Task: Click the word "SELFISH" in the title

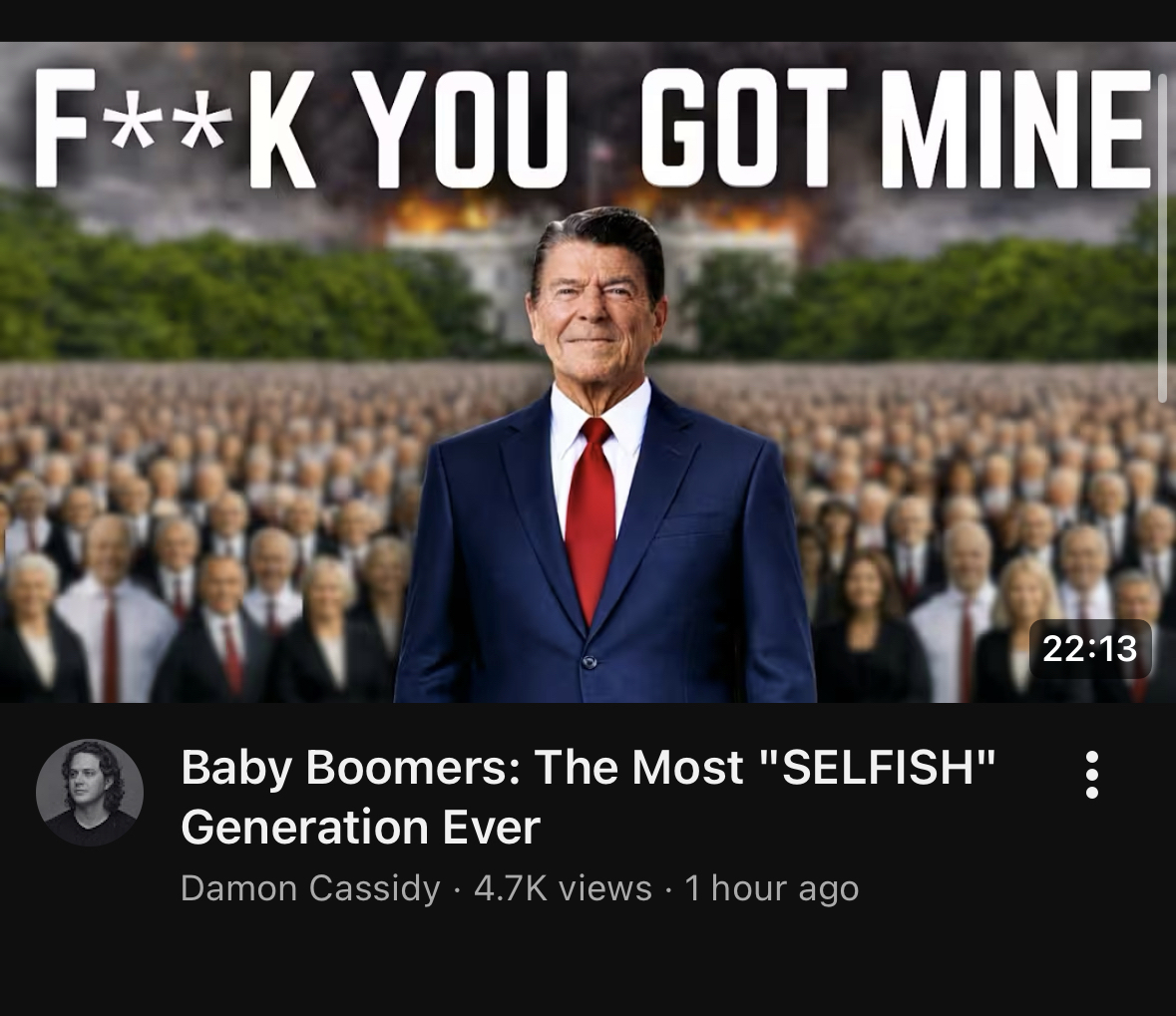Action: (877, 768)
